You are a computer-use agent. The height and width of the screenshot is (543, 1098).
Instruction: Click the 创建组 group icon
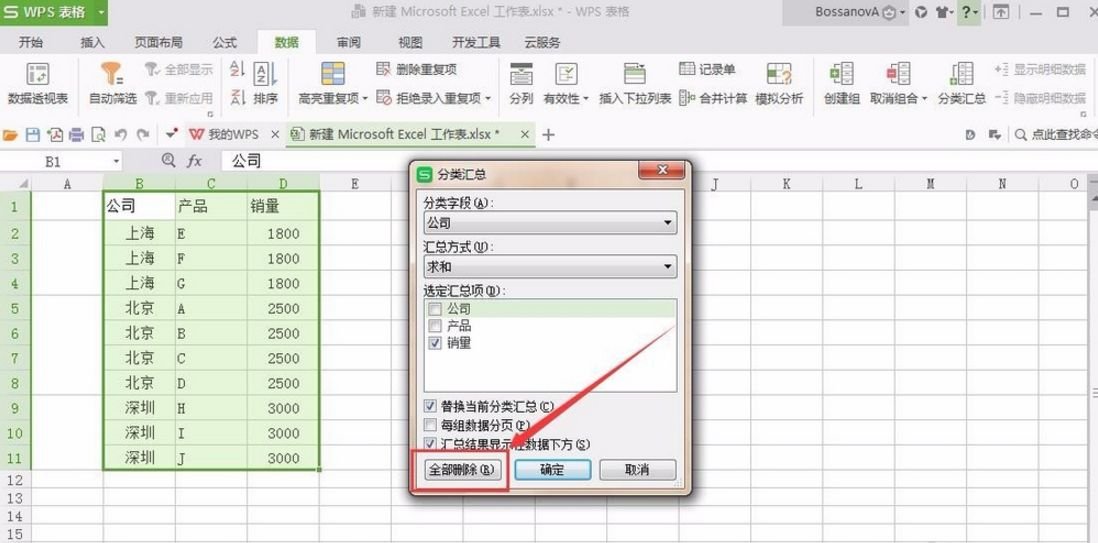point(841,74)
